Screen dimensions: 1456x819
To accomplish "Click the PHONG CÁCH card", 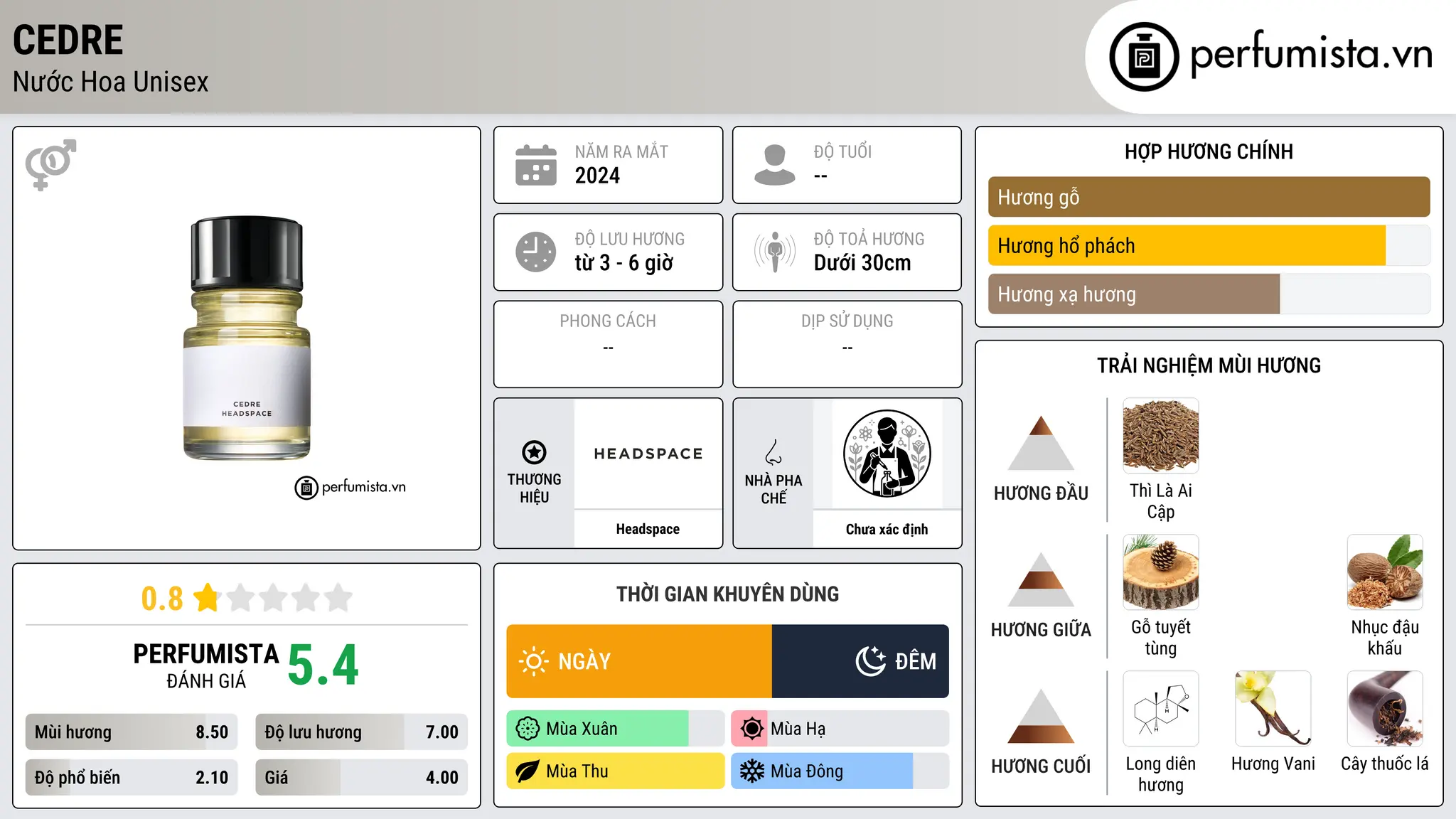I will pyautogui.click(x=608, y=344).
